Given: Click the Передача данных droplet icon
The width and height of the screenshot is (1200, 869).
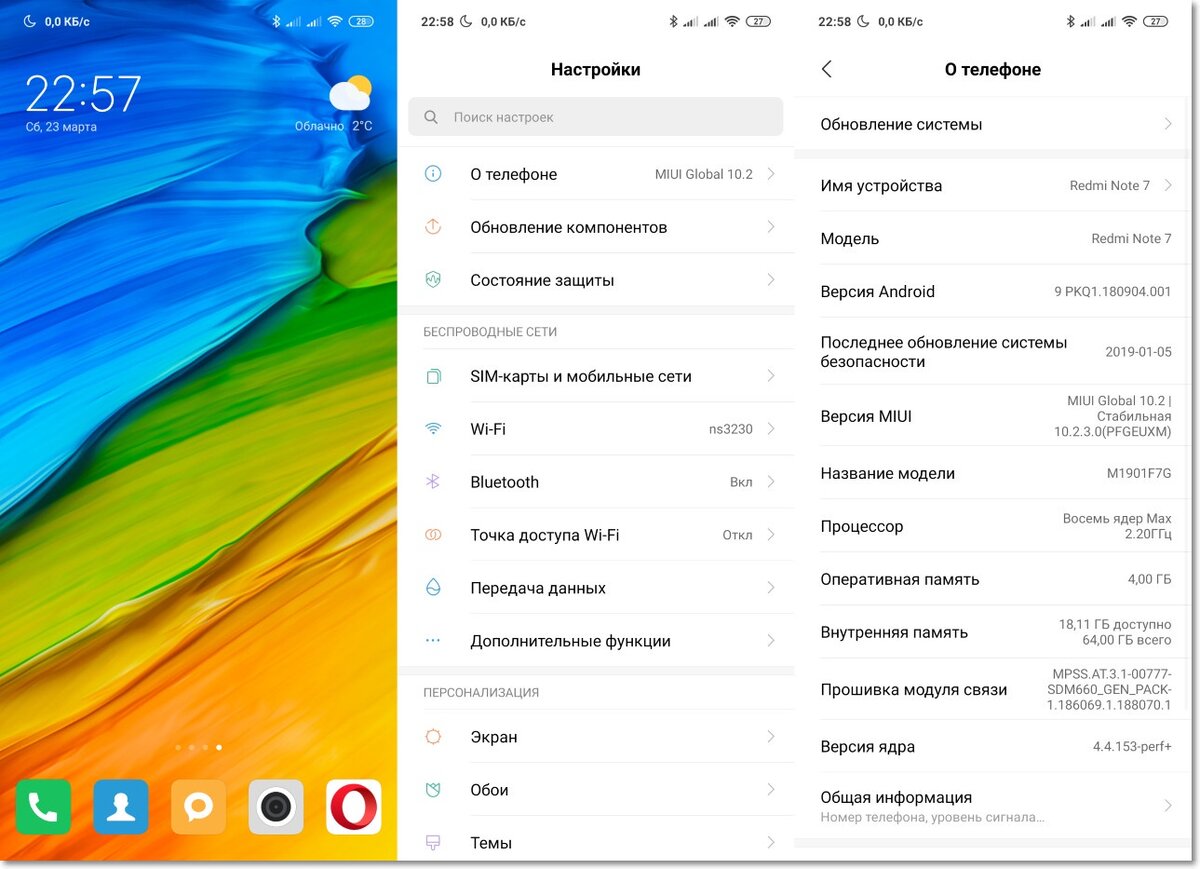Looking at the screenshot, I should tap(433, 587).
